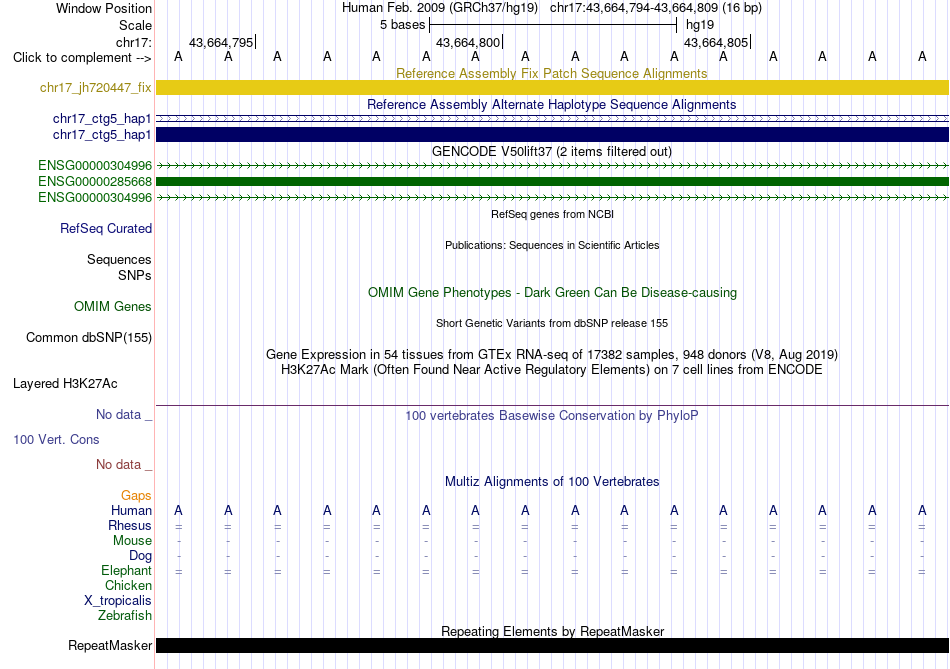Click the dark green ENSG00000285668 exon bar
The width and height of the screenshot is (950, 669).
(552, 181)
